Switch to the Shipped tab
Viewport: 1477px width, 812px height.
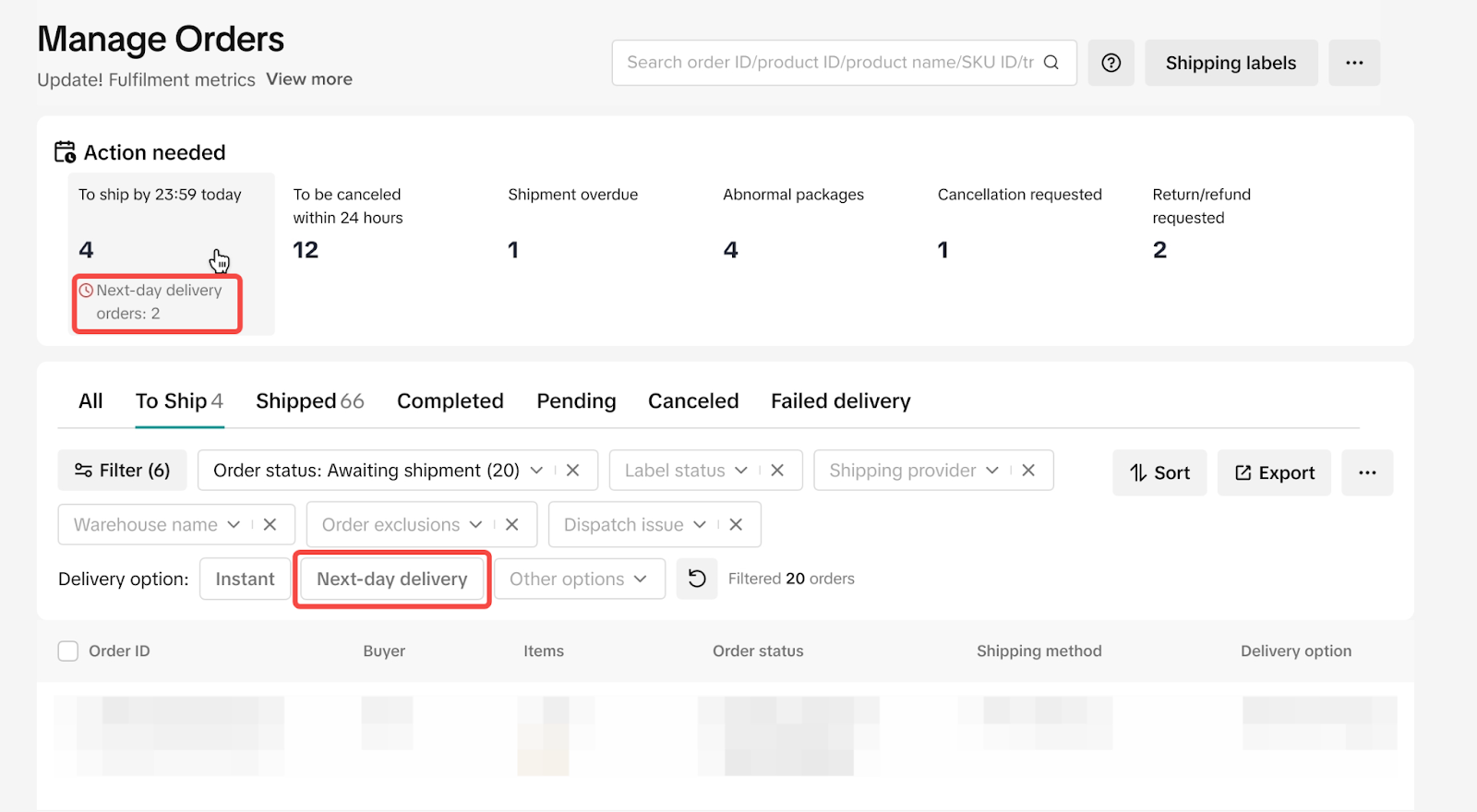(x=309, y=401)
